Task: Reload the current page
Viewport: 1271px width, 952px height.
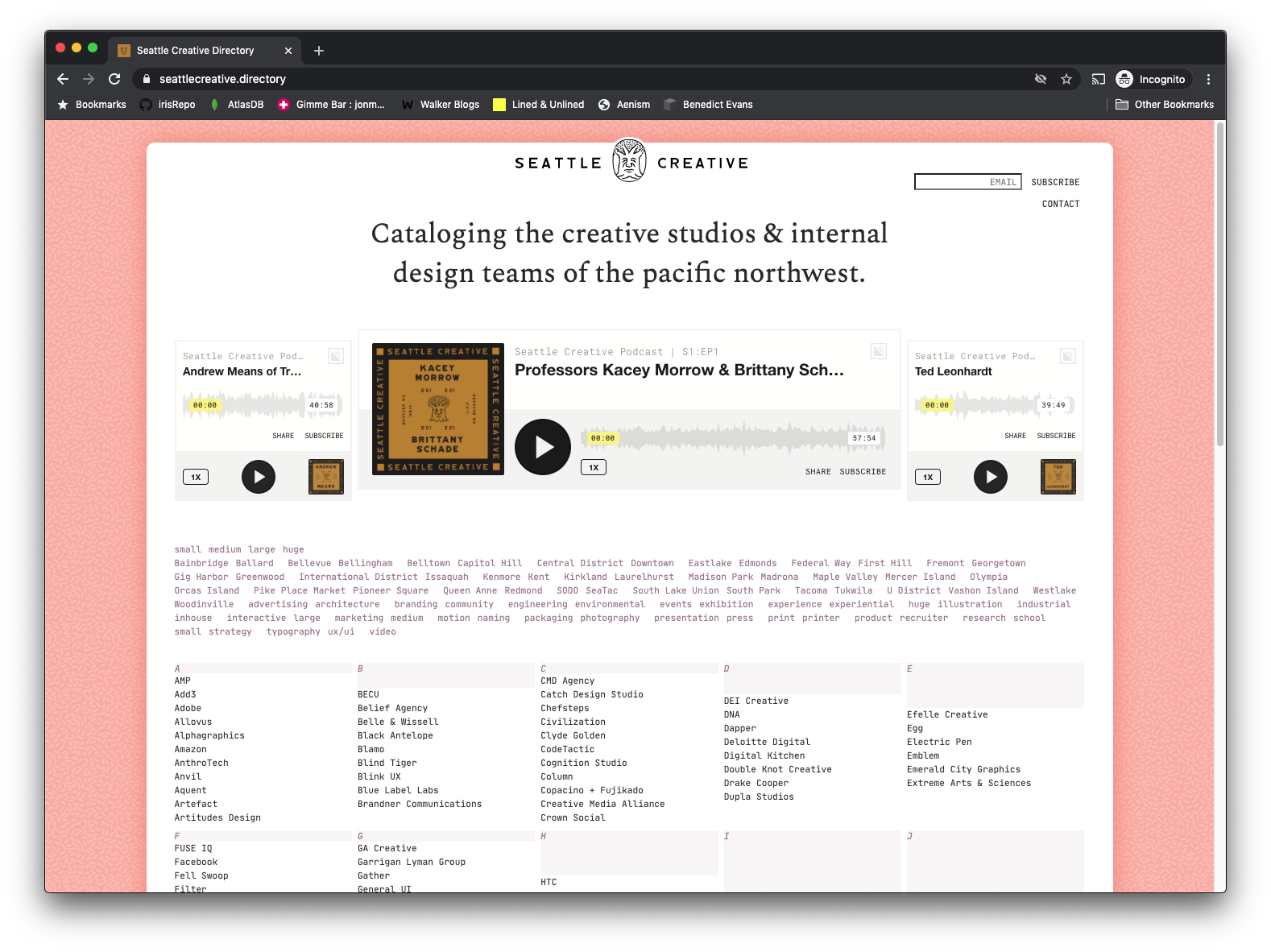Action: (114, 79)
